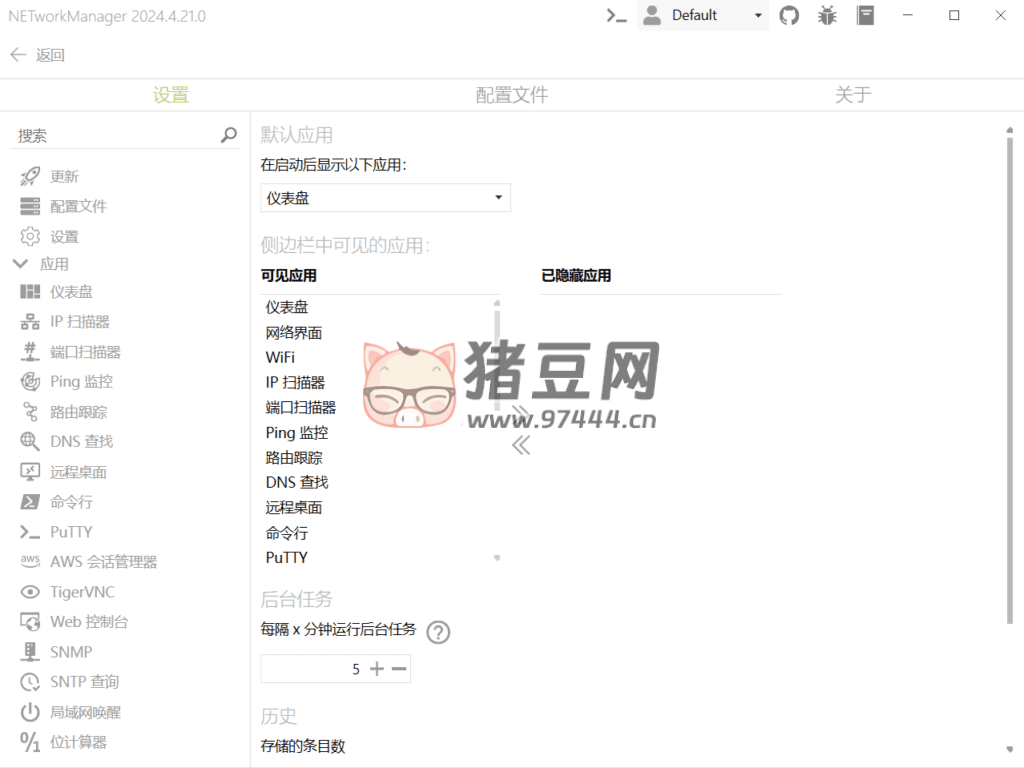Screen dimensions: 1024x768
Task: Switch to the 关于 tab
Action: click(x=852, y=95)
